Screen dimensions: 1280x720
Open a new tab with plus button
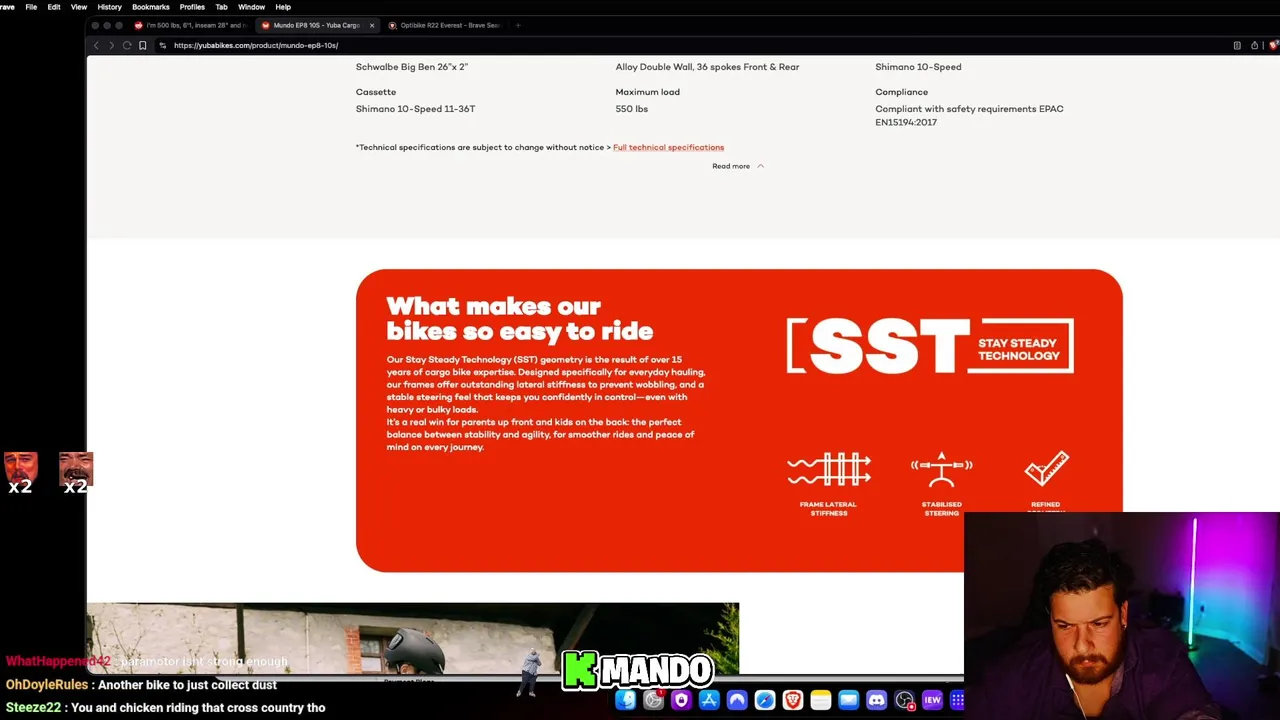518,25
